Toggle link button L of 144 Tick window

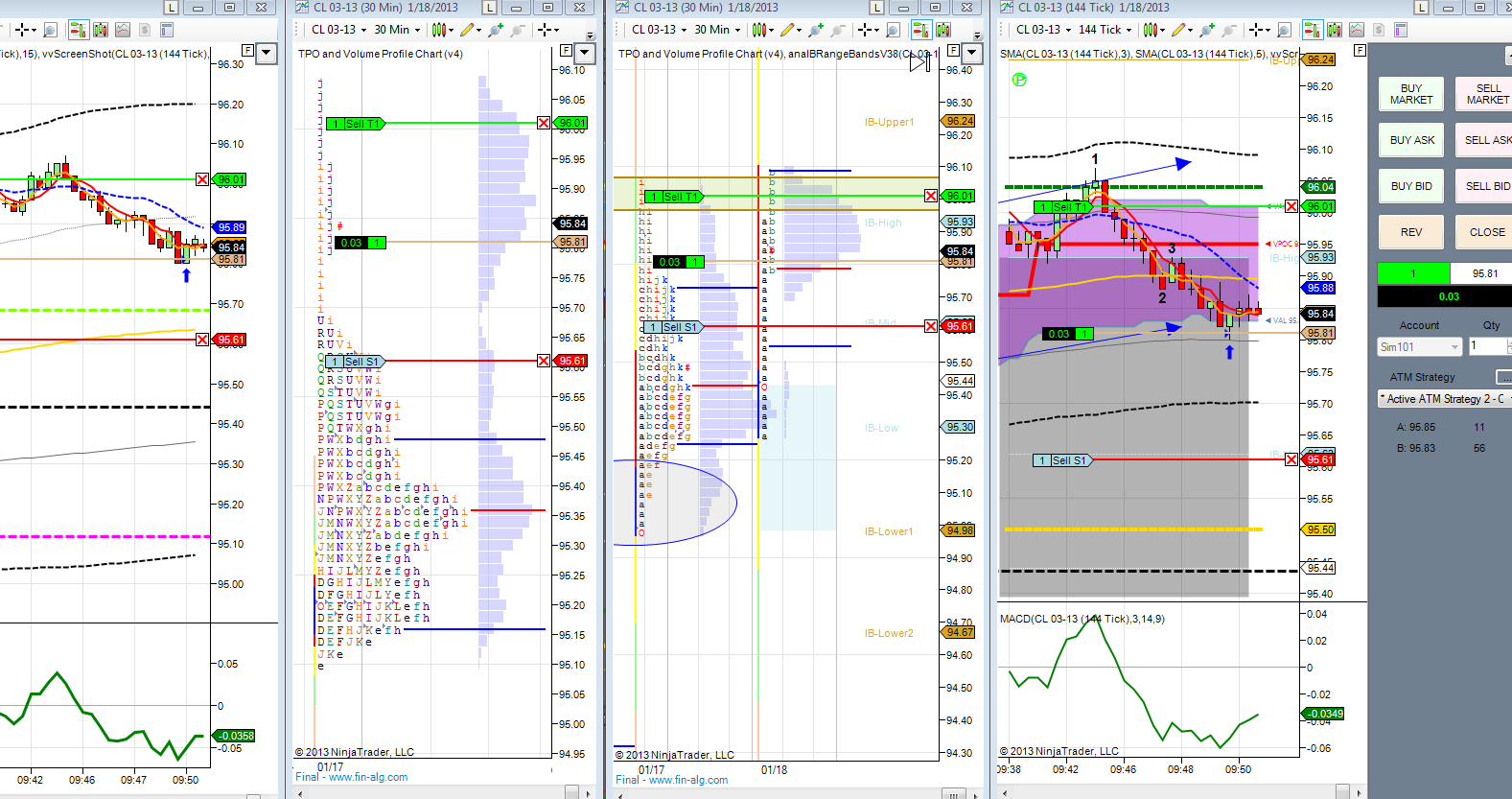click(1421, 8)
